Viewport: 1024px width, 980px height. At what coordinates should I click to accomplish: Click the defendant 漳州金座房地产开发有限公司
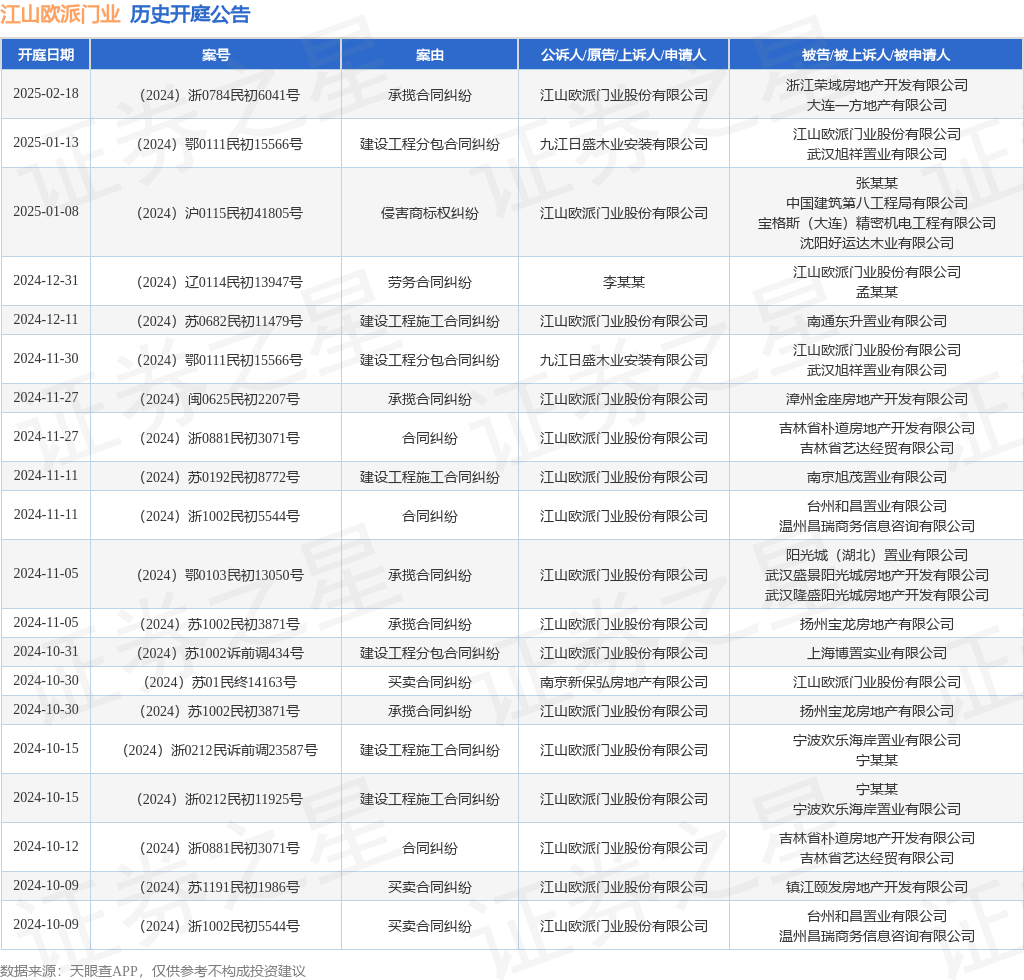point(876,399)
